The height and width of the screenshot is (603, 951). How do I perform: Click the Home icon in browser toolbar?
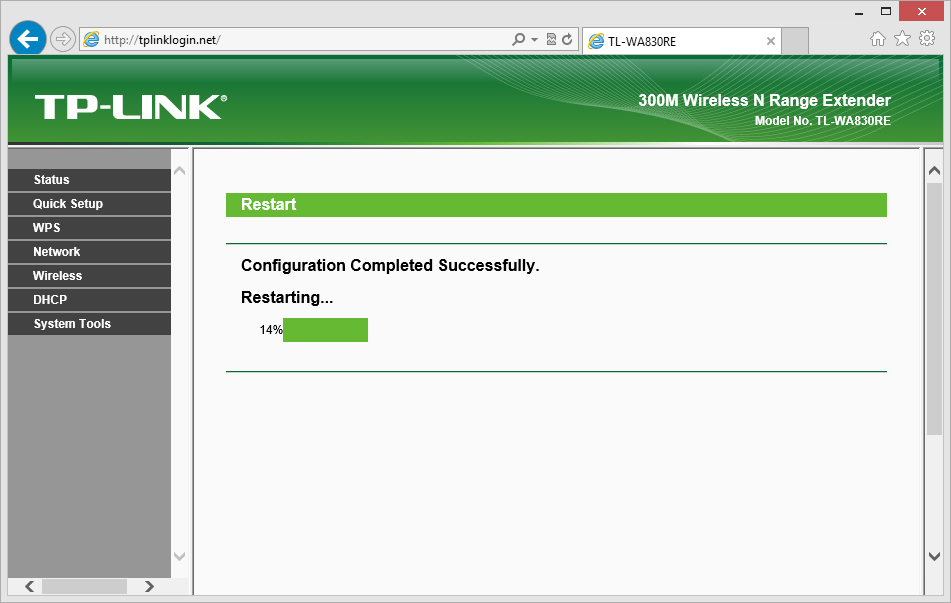click(x=878, y=39)
